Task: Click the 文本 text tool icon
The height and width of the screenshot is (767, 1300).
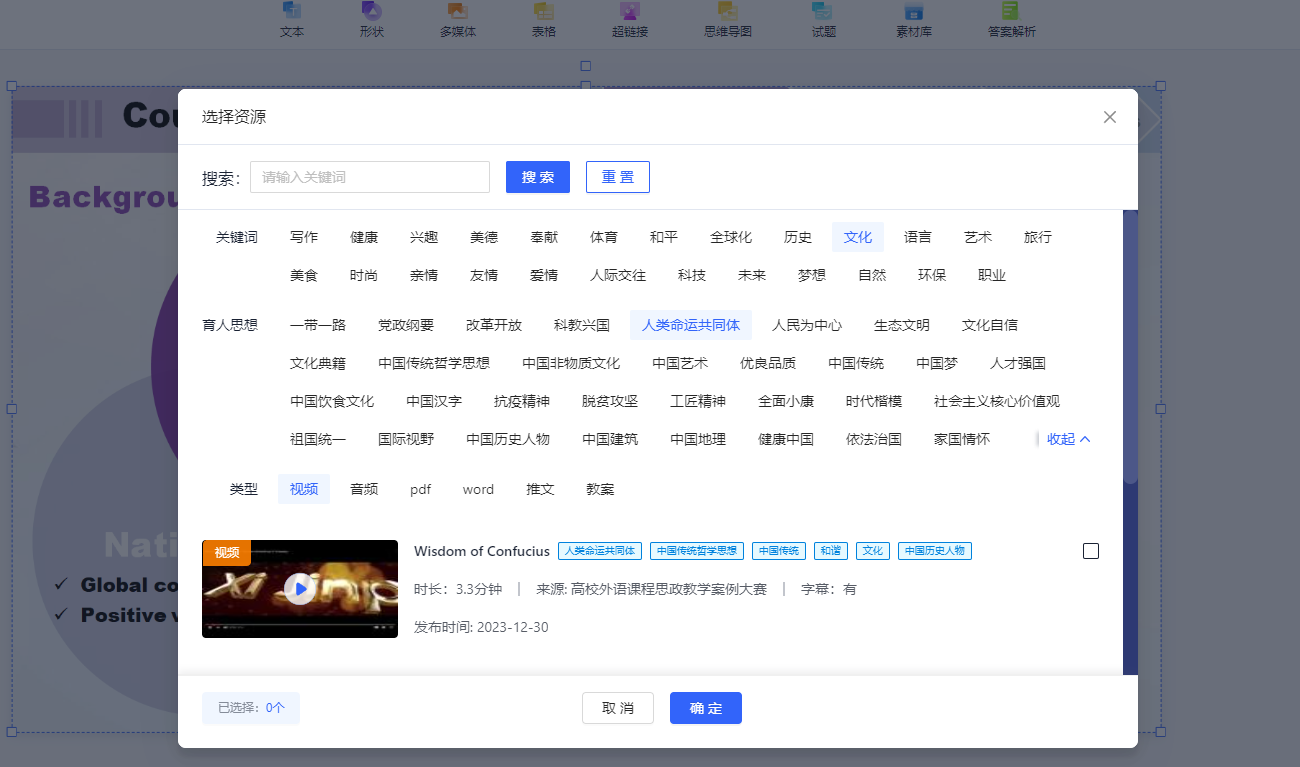Action: (292, 12)
